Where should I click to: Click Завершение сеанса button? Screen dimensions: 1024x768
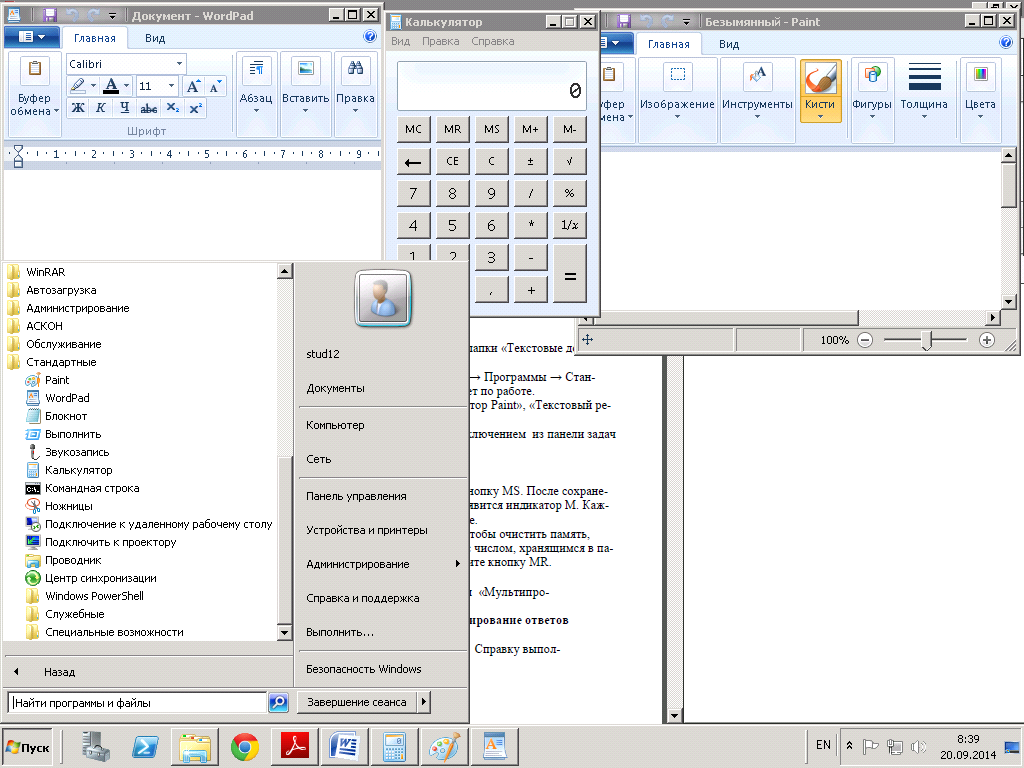coord(357,702)
